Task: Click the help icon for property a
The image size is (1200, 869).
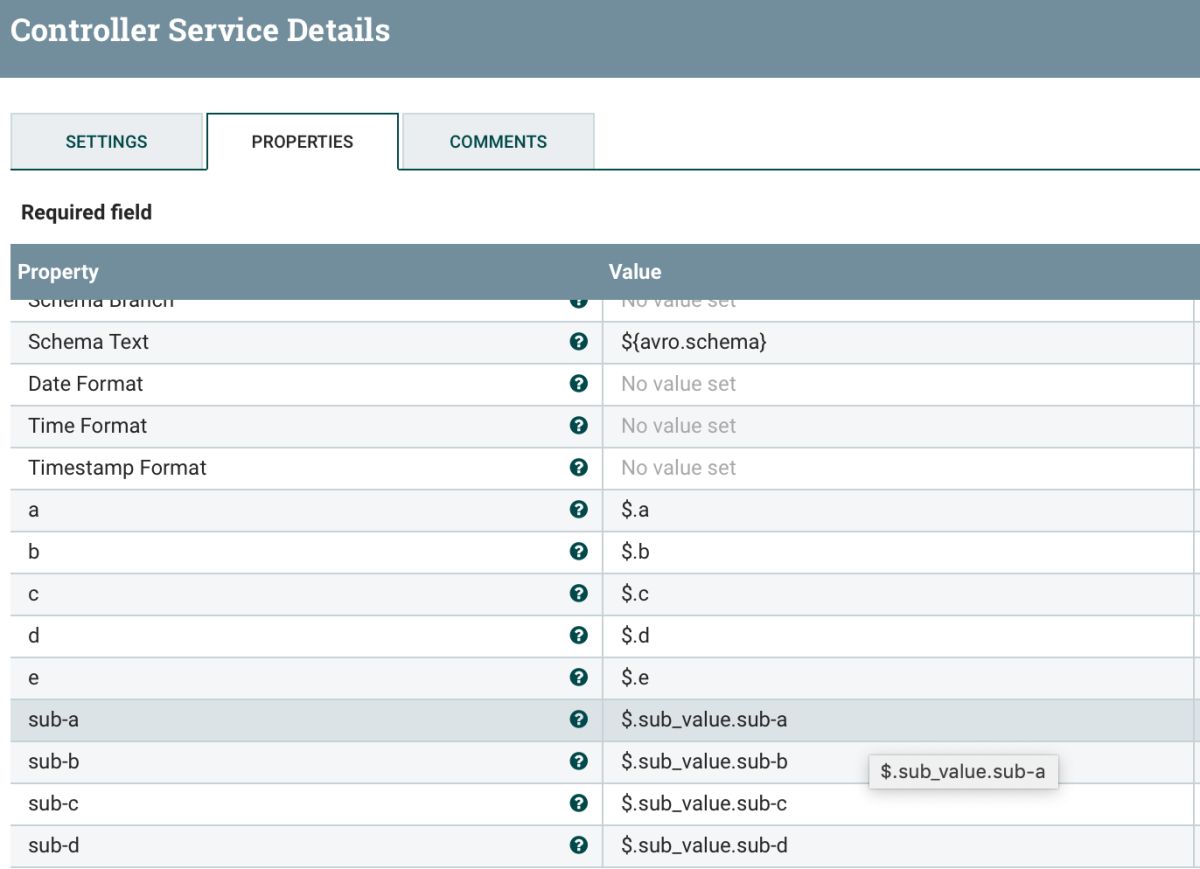Action: pyautogui.click(x=578, y=510)
